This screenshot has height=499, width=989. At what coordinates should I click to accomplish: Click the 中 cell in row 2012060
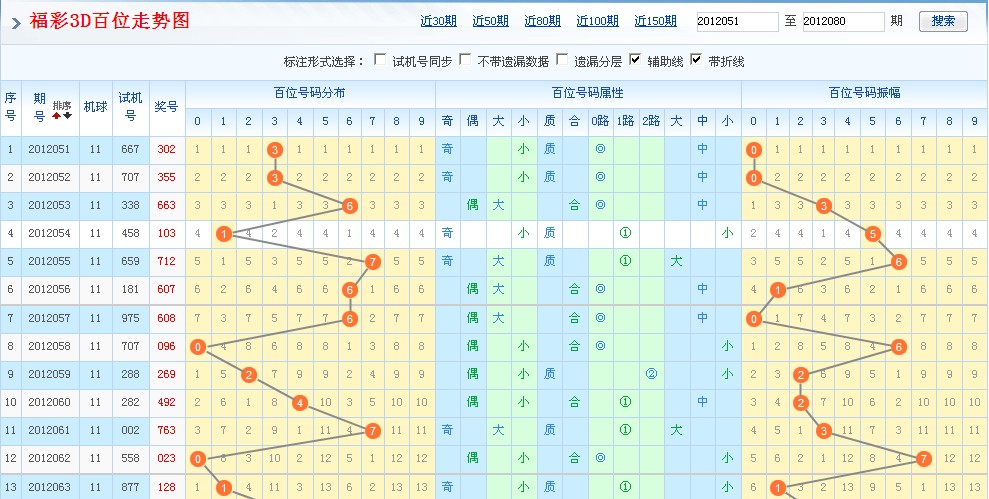point(702,402)
